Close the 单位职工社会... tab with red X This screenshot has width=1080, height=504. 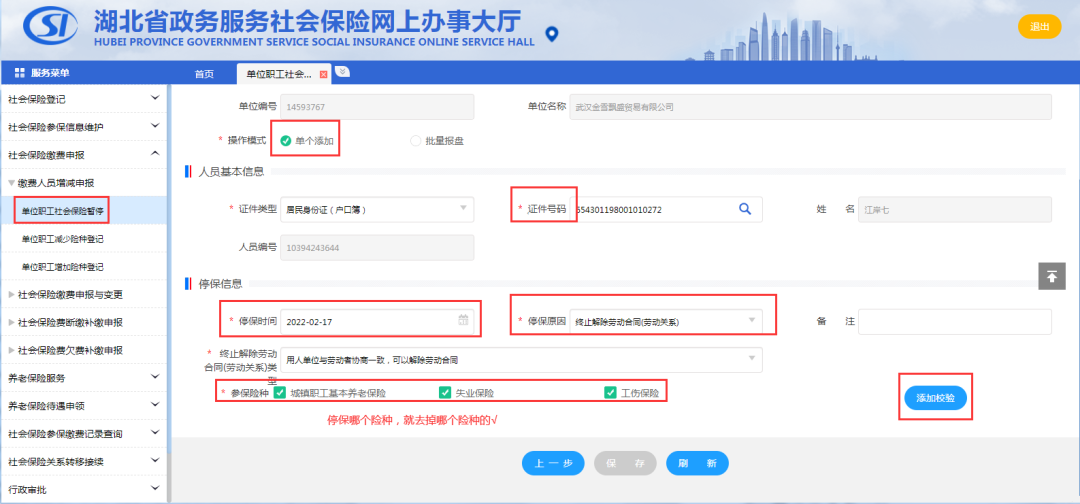[324, 74]
